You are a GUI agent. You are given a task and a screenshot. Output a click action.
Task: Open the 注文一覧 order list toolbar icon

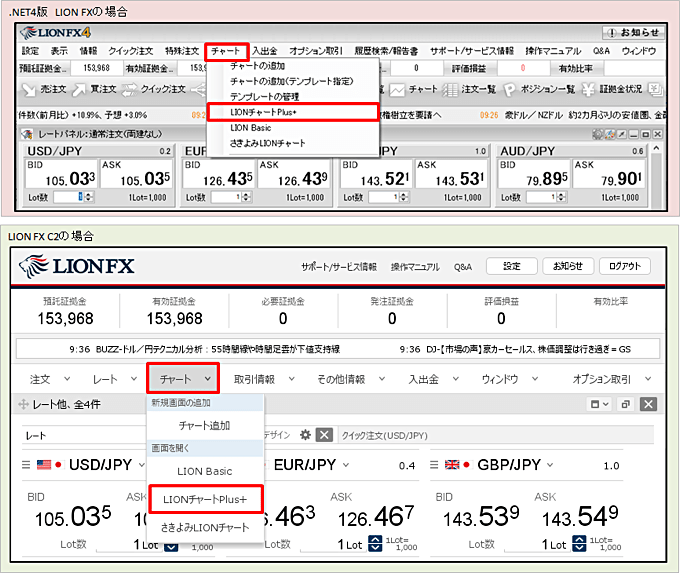tap(450, 90)
